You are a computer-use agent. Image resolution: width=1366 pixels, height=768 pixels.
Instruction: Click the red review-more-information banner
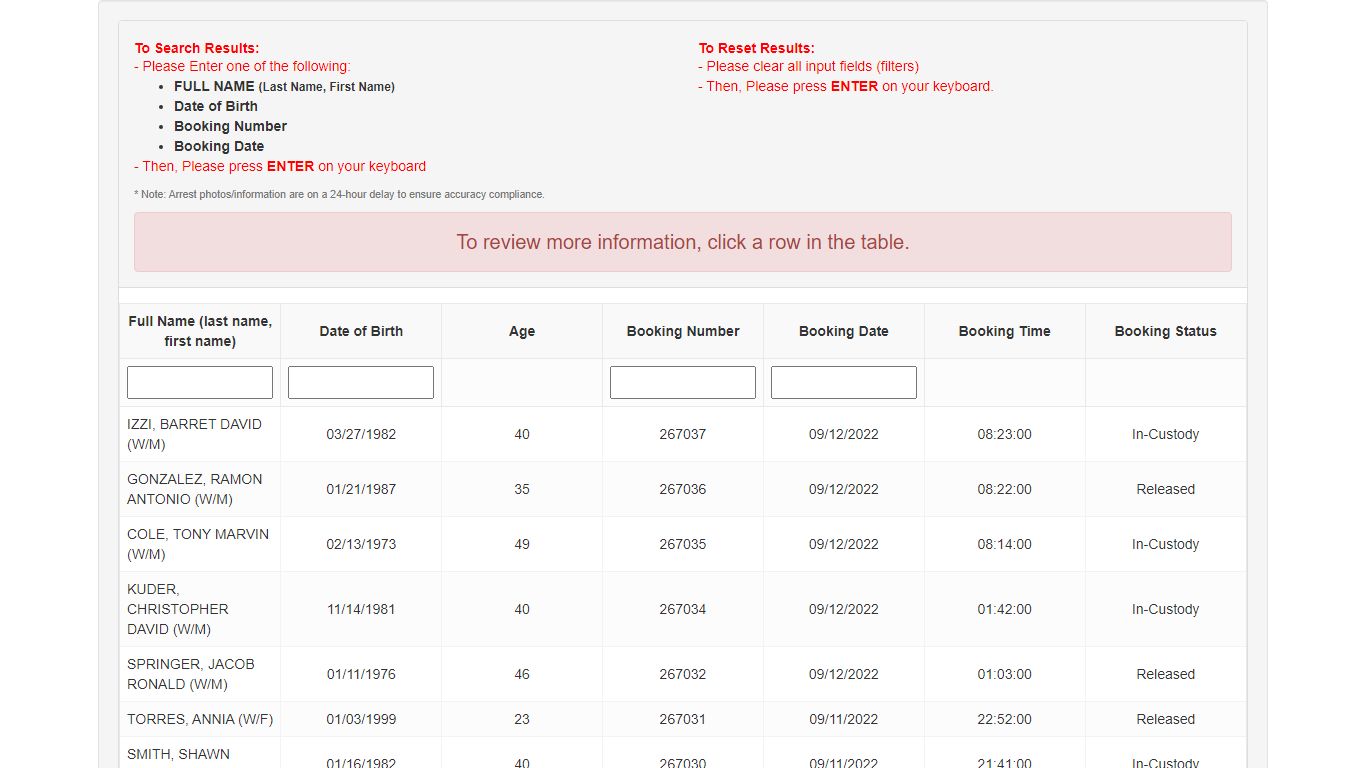[x=683, y=242]
